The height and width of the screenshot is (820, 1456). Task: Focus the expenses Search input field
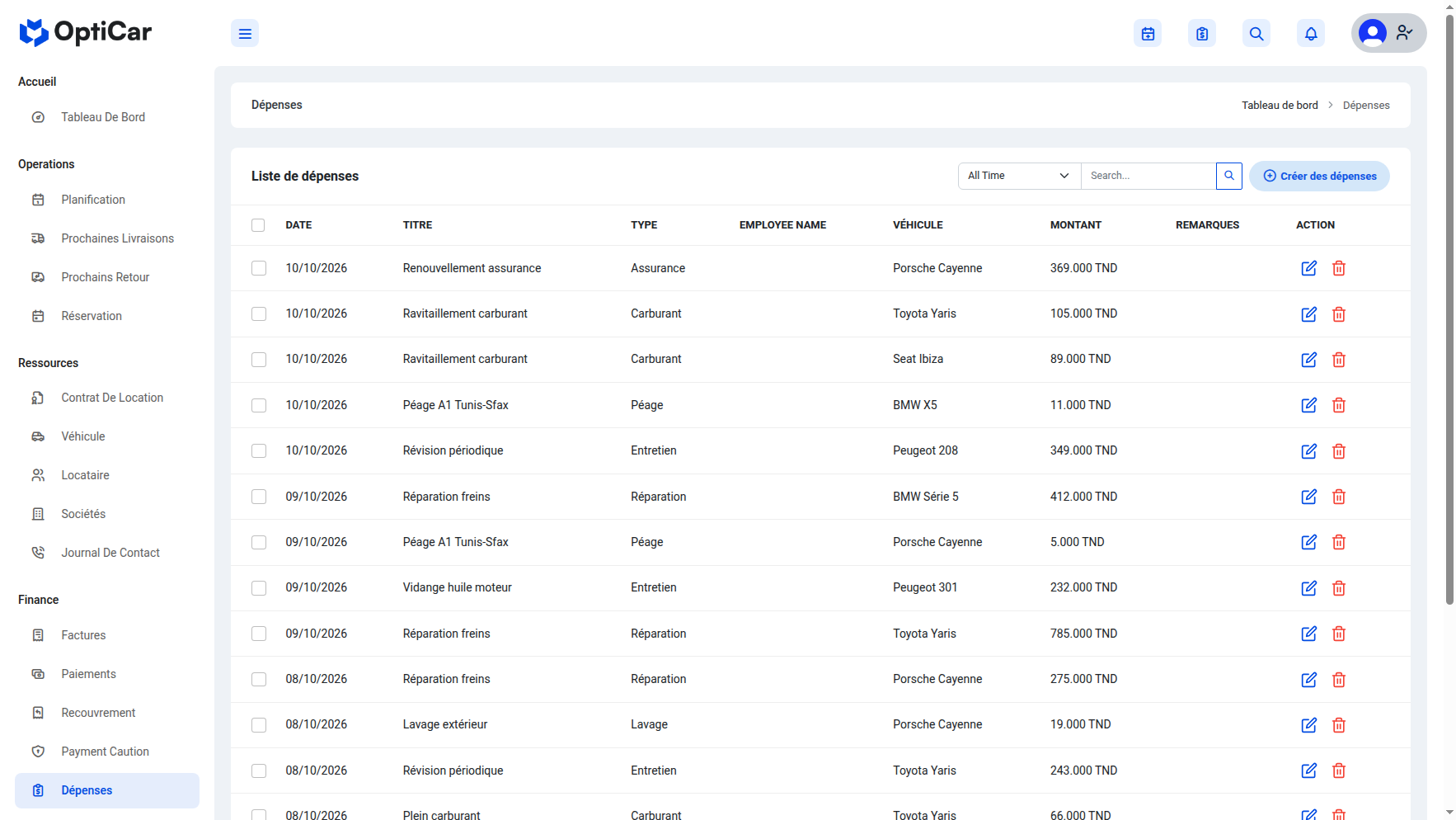(x=1148, y=176)
